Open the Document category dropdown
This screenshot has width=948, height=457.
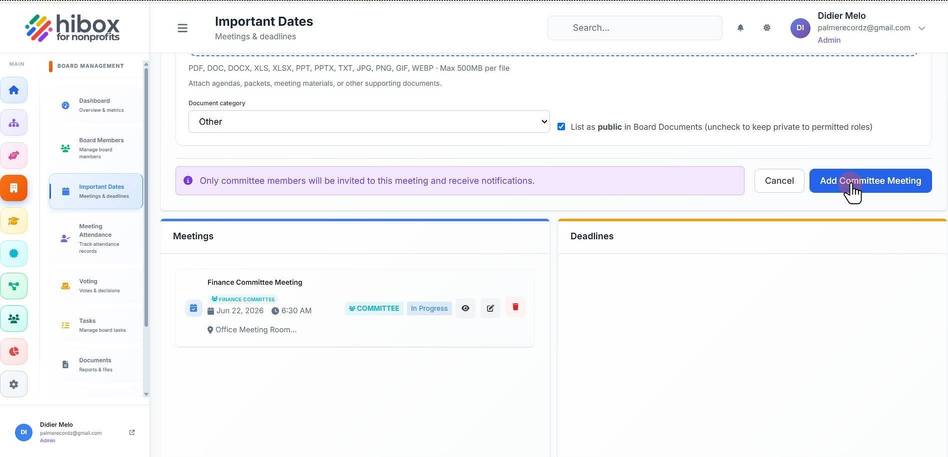[x=369, y=122]
